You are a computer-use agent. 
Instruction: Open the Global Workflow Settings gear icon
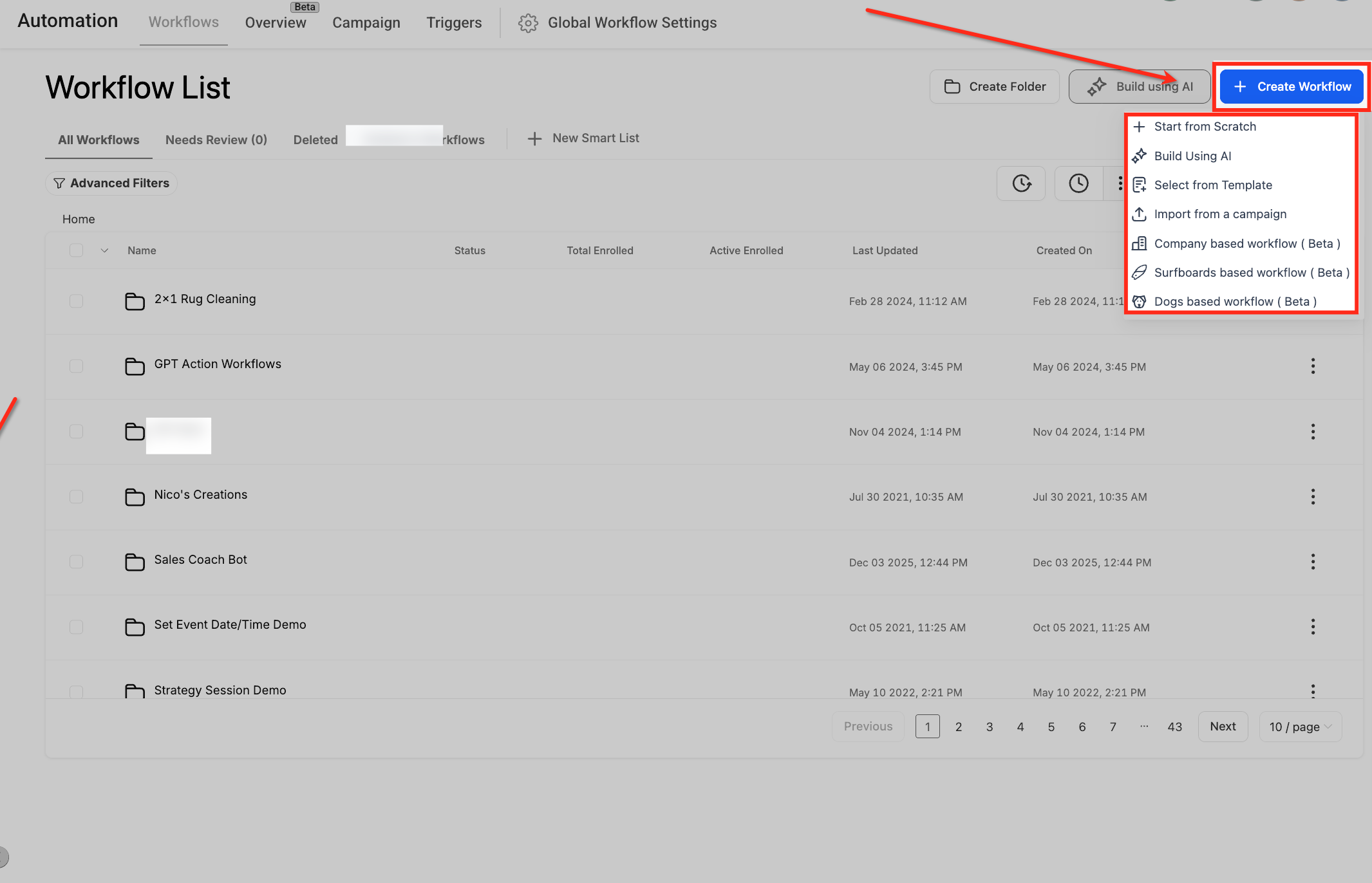pos(528,23)
